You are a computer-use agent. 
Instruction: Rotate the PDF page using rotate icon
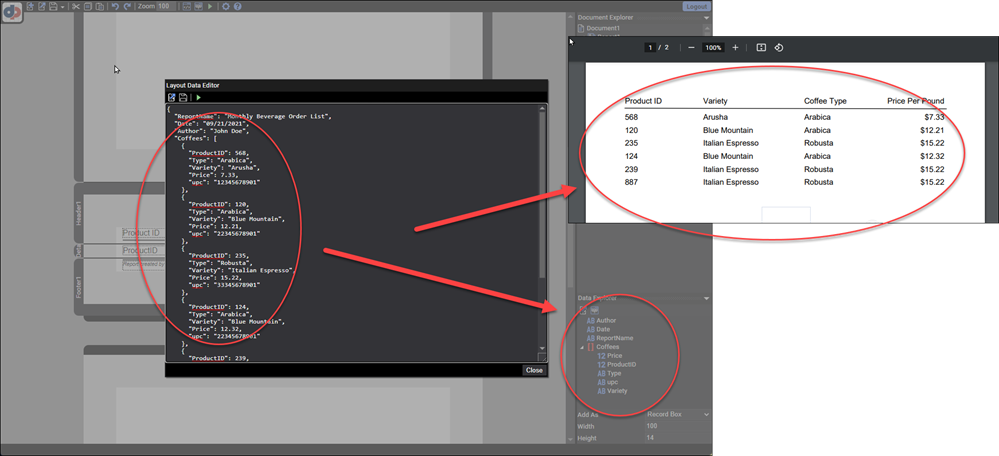779,48
